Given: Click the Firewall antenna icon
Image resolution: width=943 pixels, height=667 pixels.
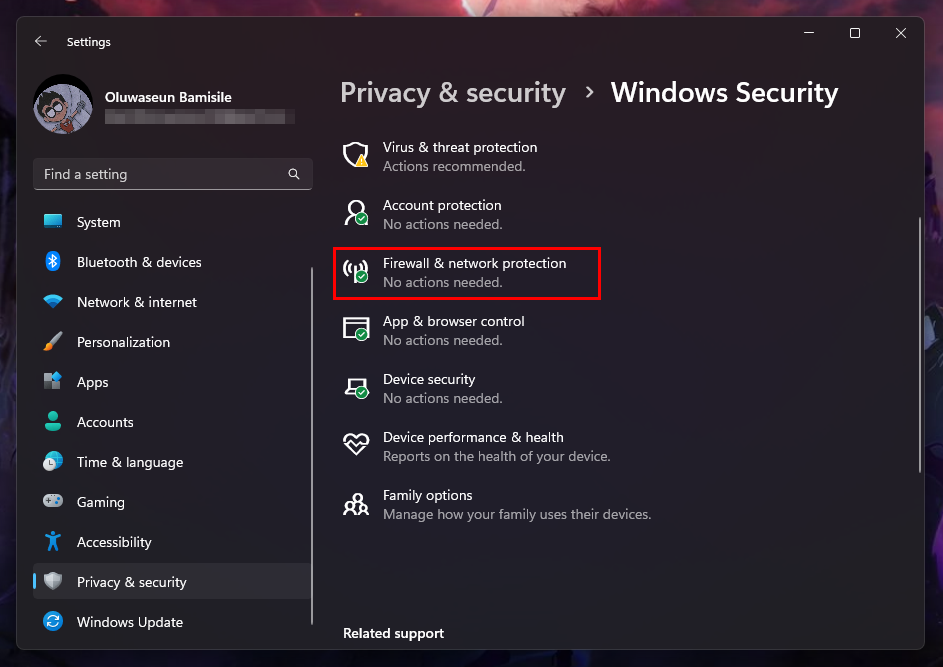Looking at the screenshot, I should (x=355, y=271).
